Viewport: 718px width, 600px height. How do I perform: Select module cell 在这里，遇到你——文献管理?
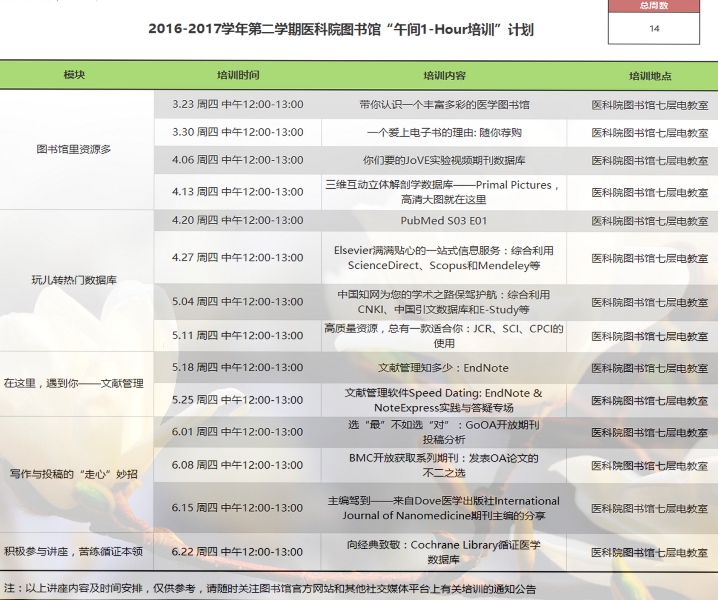[x=74, y=383]
